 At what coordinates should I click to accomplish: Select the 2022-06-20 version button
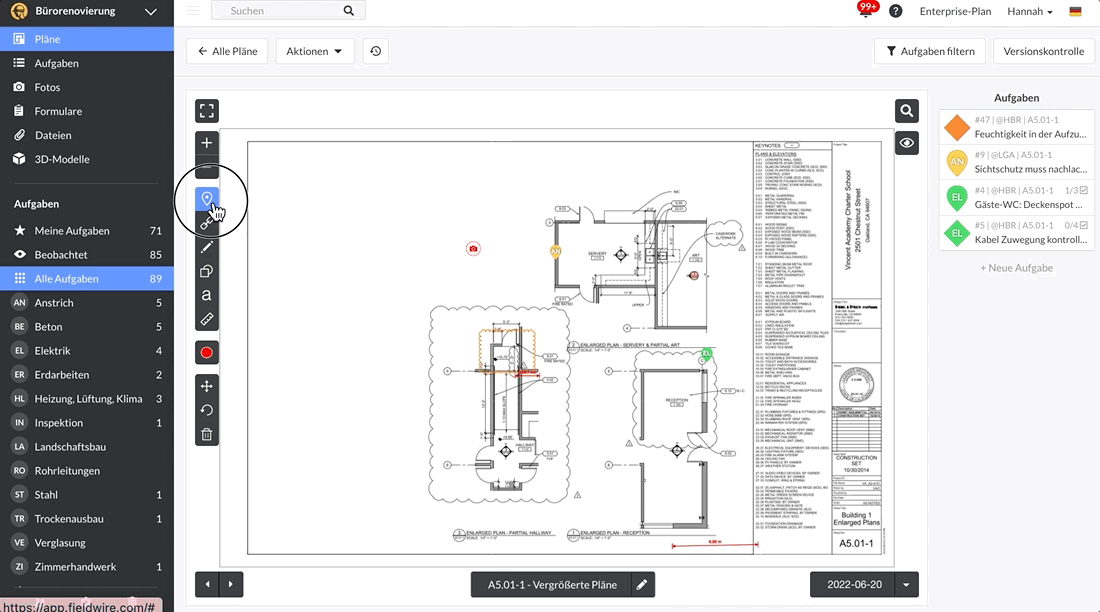click(x=854, y=585)
